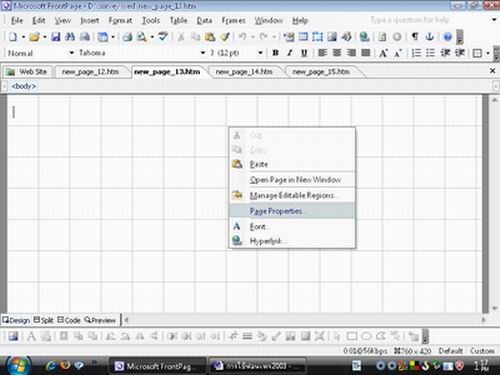500x375 pixels.
Task: Click the Bold formatting button
Action: coord(275,53)
